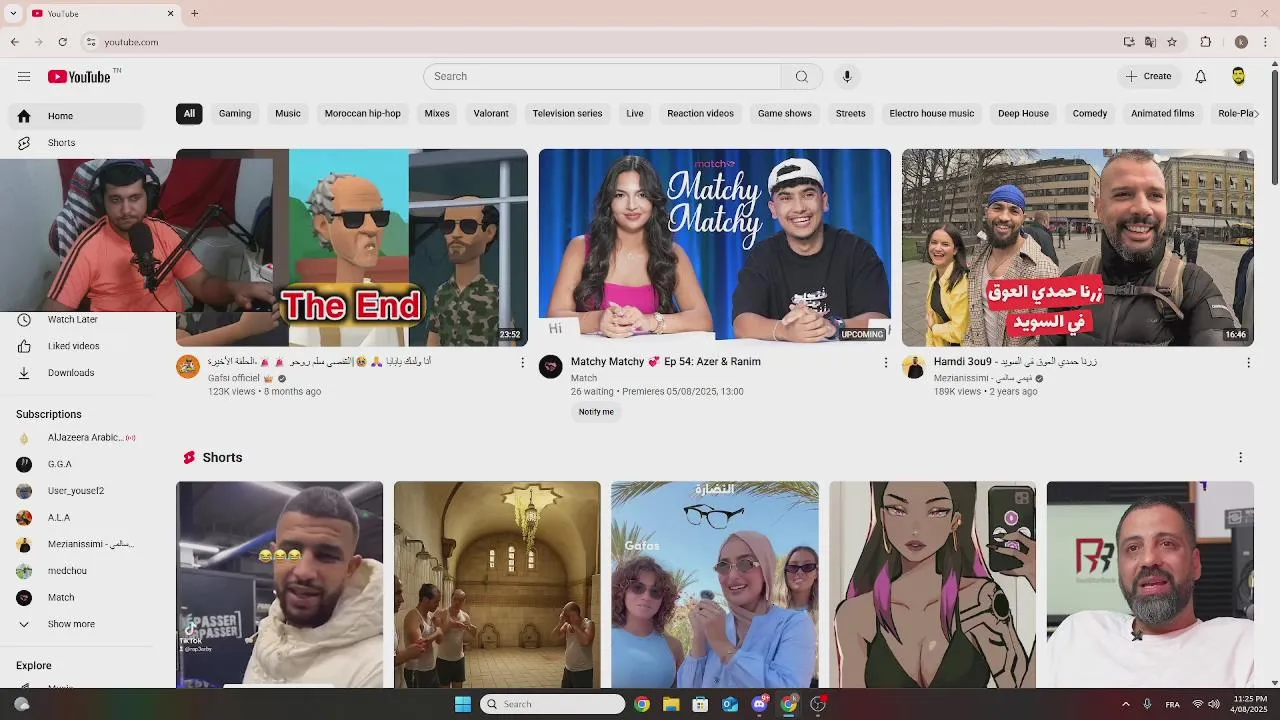The image size is (1280, 720).
Task: Open Watch Later in the sidebar
Action: tap(76, 320)
